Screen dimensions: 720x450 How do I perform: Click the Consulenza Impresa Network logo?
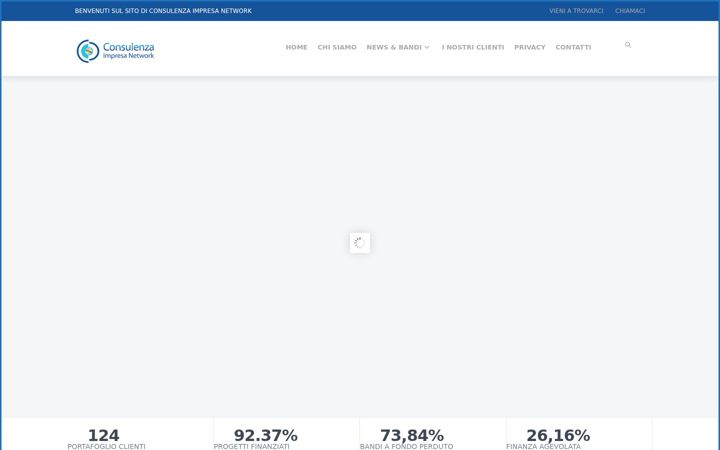pos(115,51)
